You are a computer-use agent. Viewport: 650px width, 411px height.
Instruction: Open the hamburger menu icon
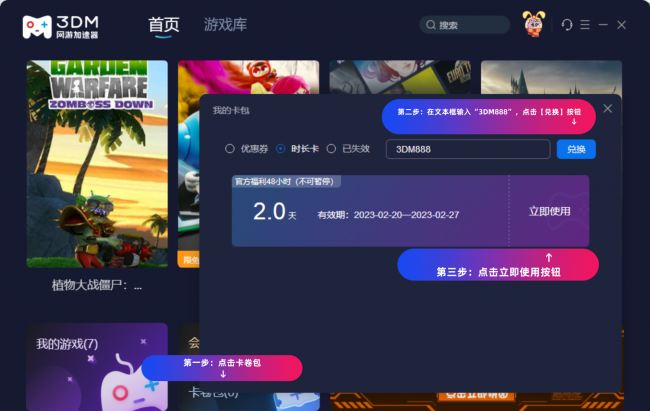(x=585, y=25)
